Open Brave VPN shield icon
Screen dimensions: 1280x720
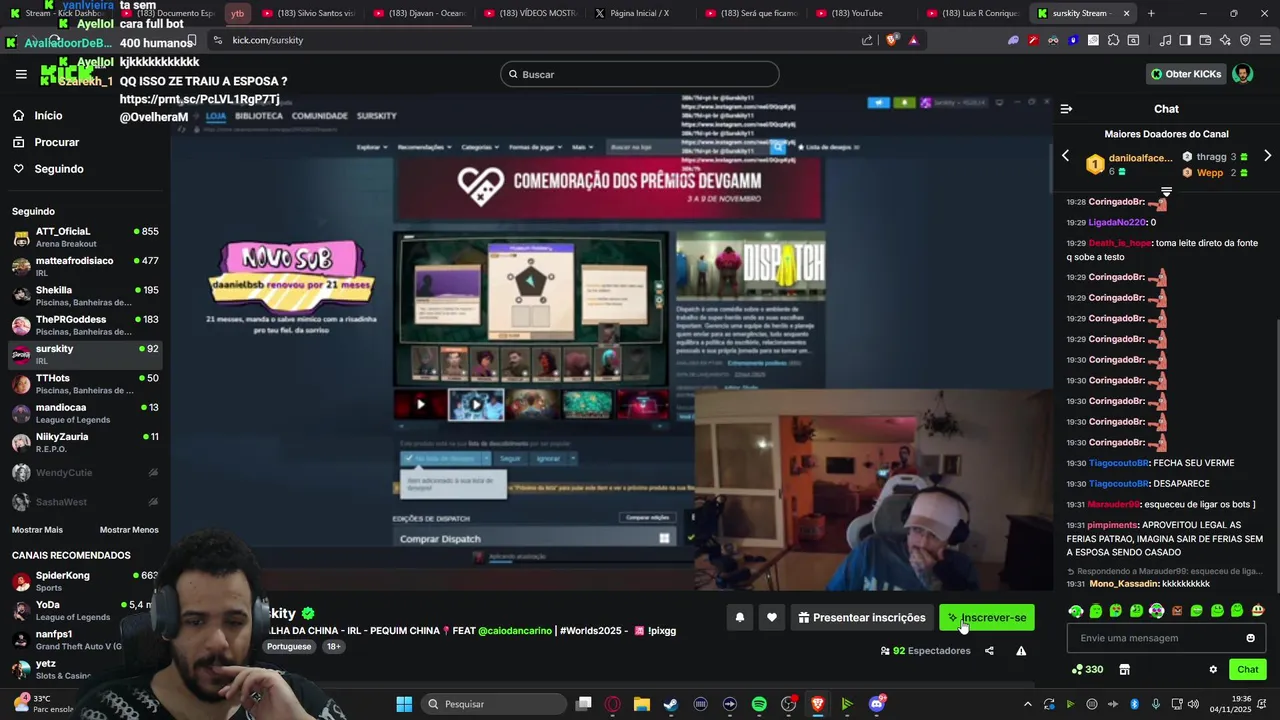1245,40
